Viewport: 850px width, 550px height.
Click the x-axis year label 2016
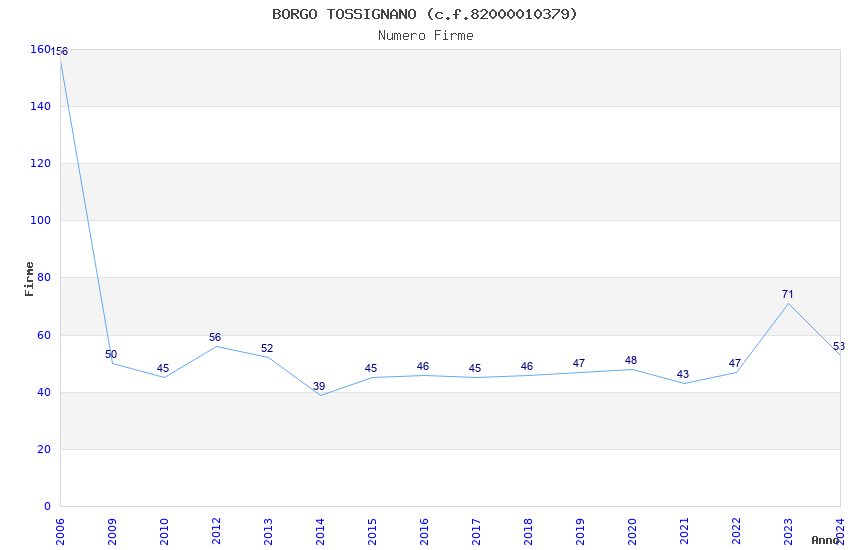(x=424, y=532)
